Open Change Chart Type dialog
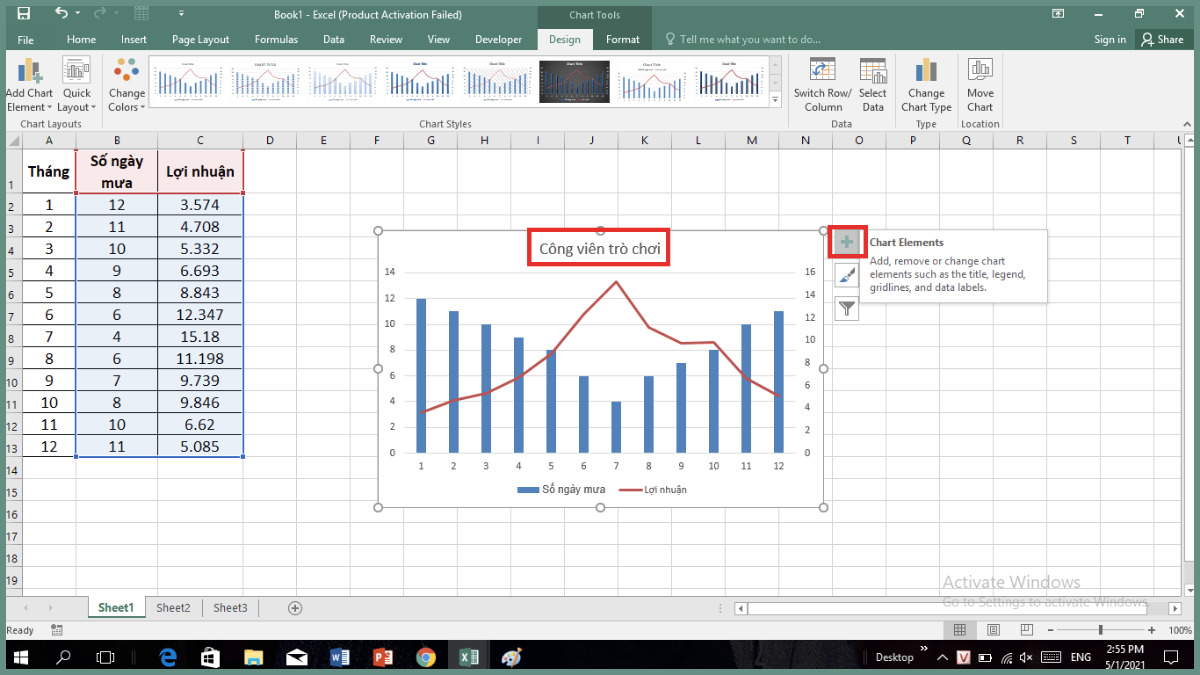Image resolution: width=1200 pixels, height=675 pixels. tap(926, 85)
